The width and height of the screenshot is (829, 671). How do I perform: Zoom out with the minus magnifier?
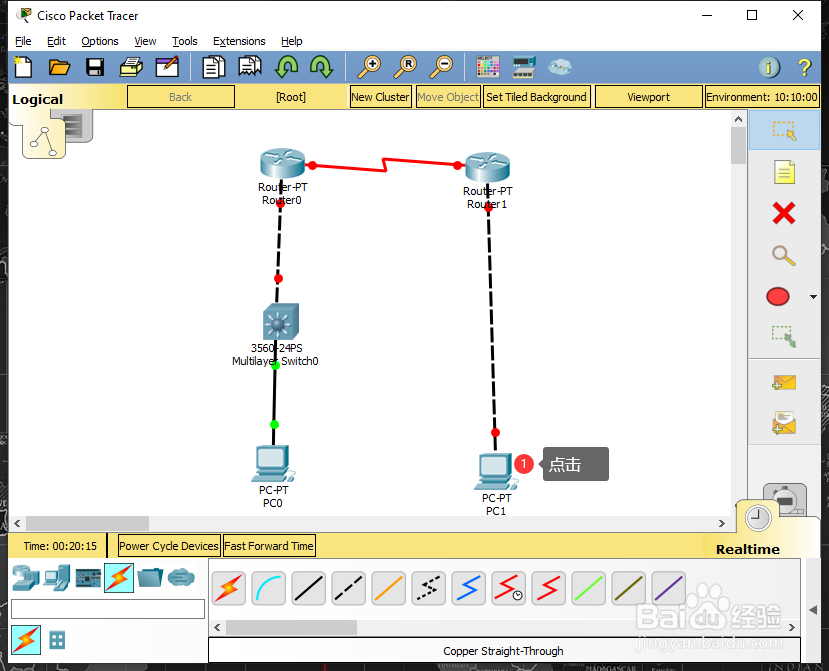[441, 67]
